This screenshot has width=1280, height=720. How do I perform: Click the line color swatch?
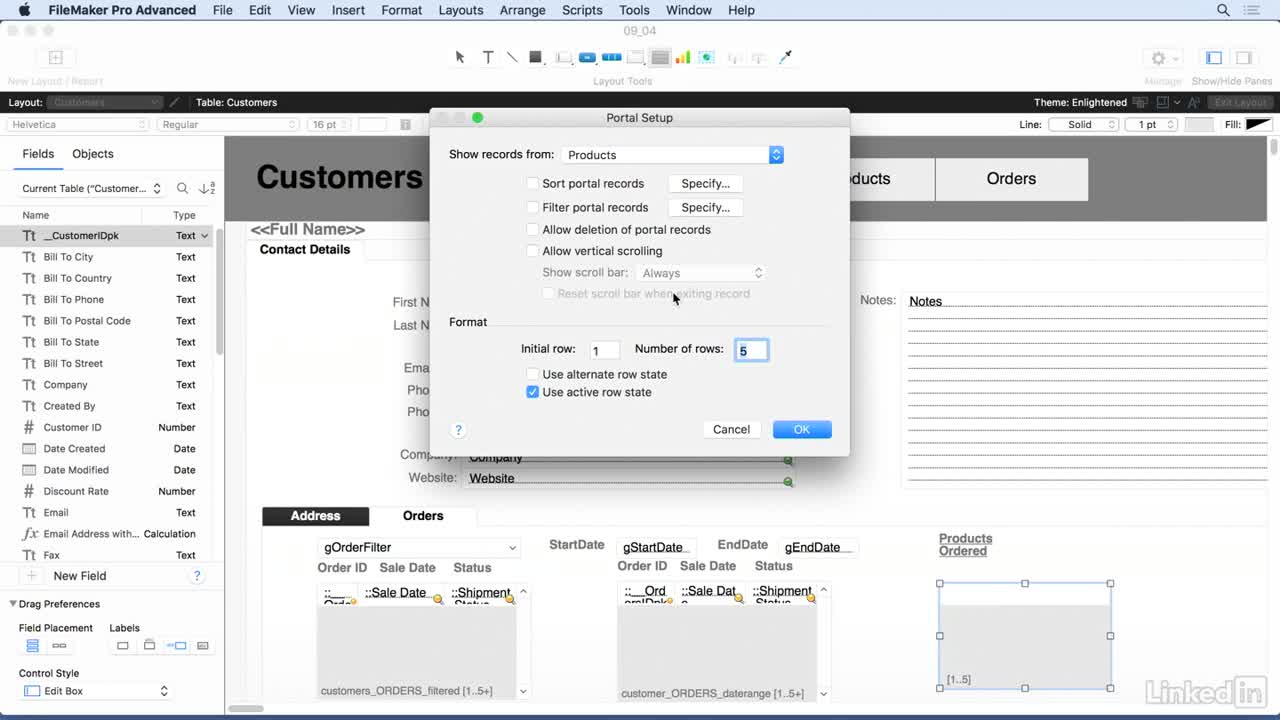coord(1199,125)
